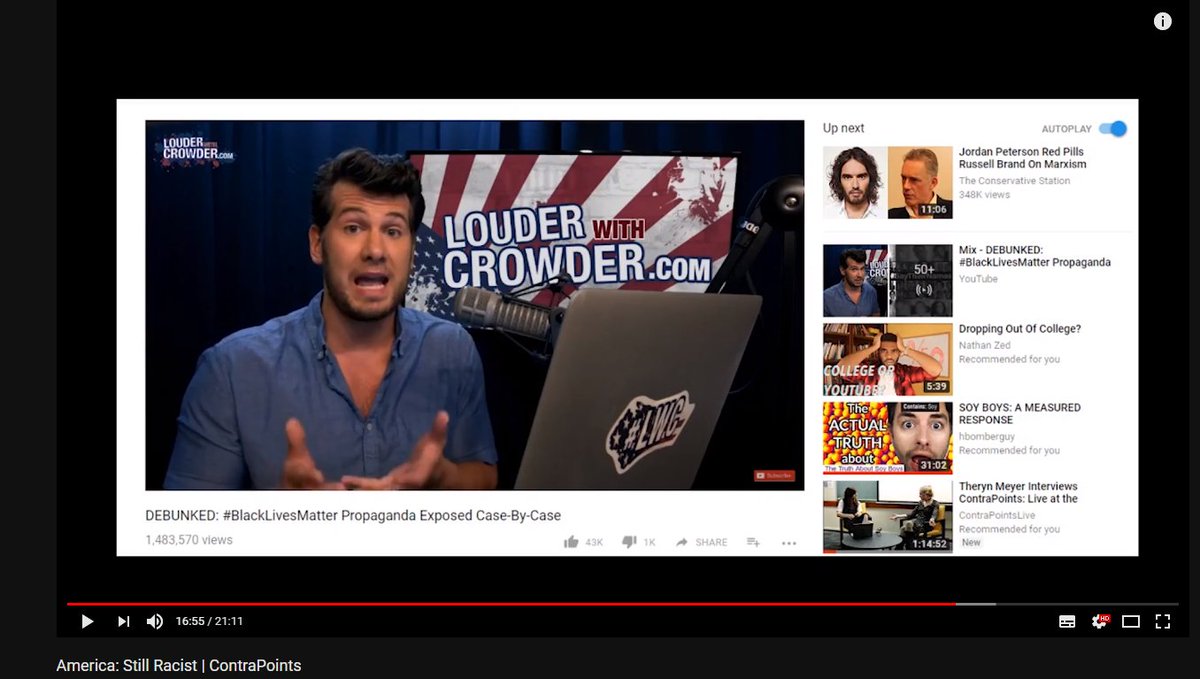This screenshot has width=1200, height=679.
Task: Click The Conservative Station channel name
Action: pos(1014,181)
